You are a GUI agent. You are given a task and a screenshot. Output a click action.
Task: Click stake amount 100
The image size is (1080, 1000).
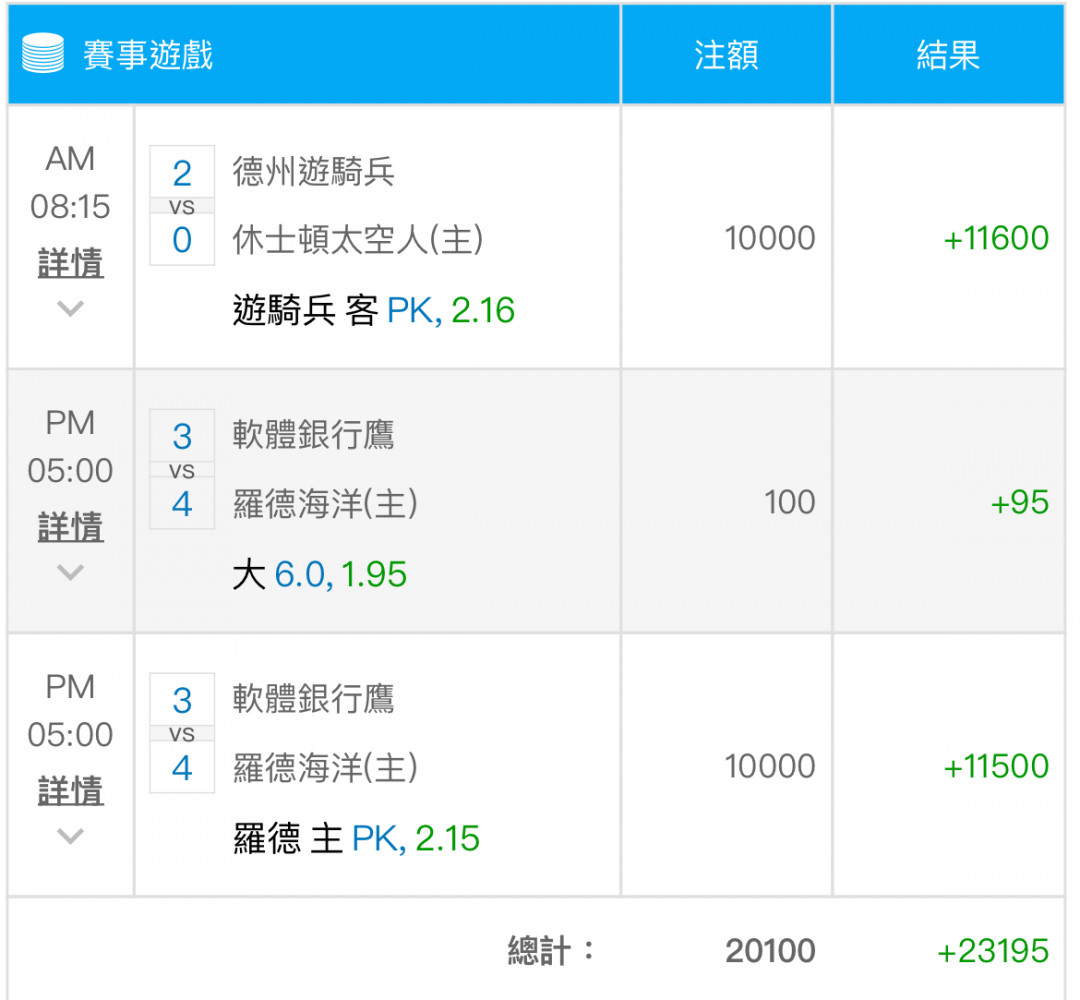789,502
